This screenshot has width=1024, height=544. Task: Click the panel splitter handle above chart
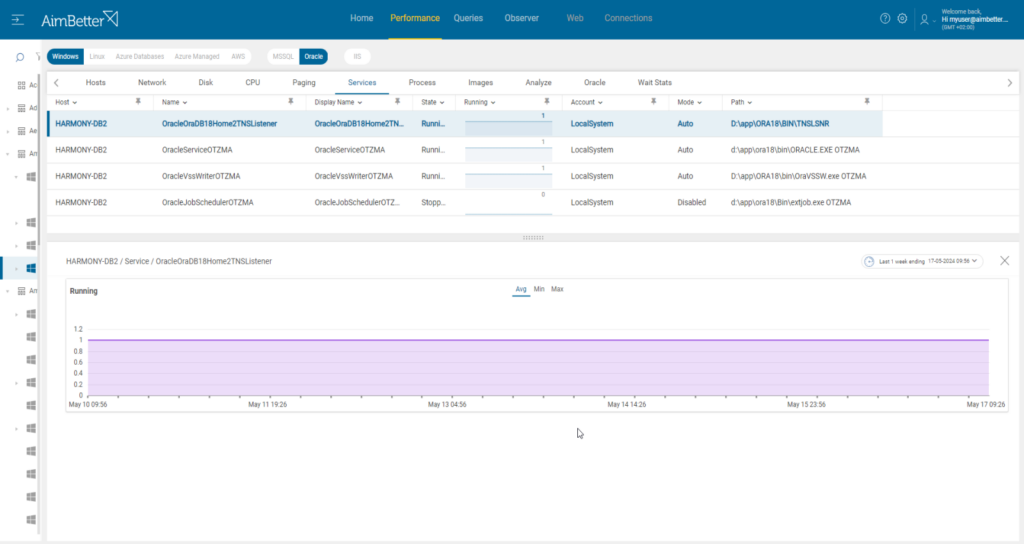[x=533, y=238]
